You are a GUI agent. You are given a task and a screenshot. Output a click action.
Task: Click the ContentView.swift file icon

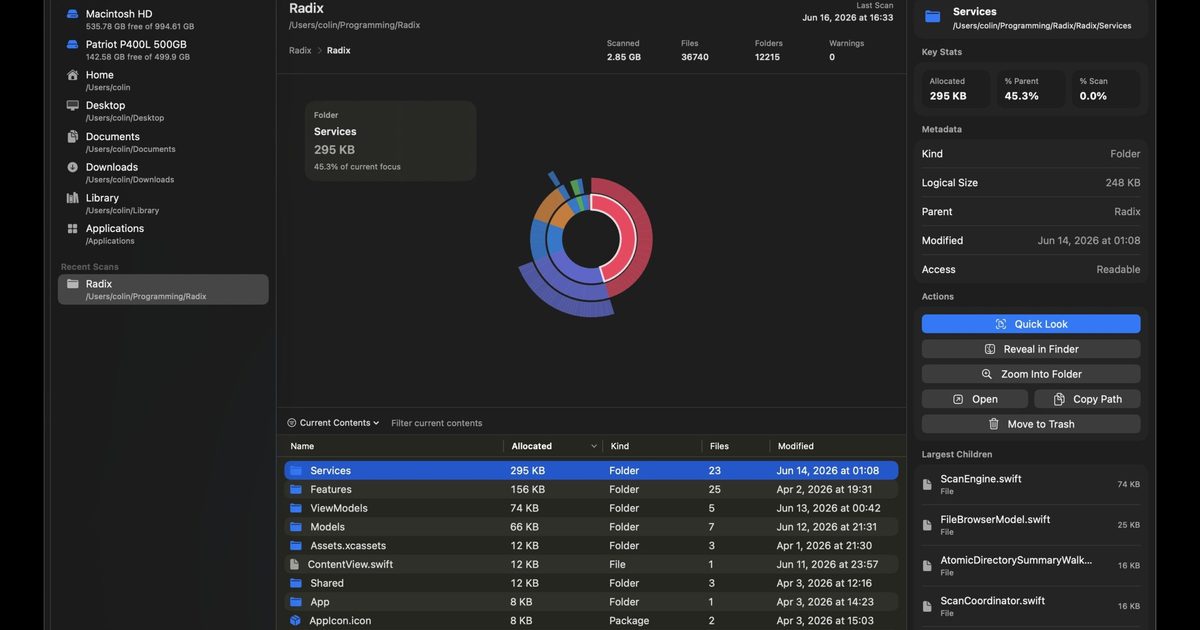[294, 564]
